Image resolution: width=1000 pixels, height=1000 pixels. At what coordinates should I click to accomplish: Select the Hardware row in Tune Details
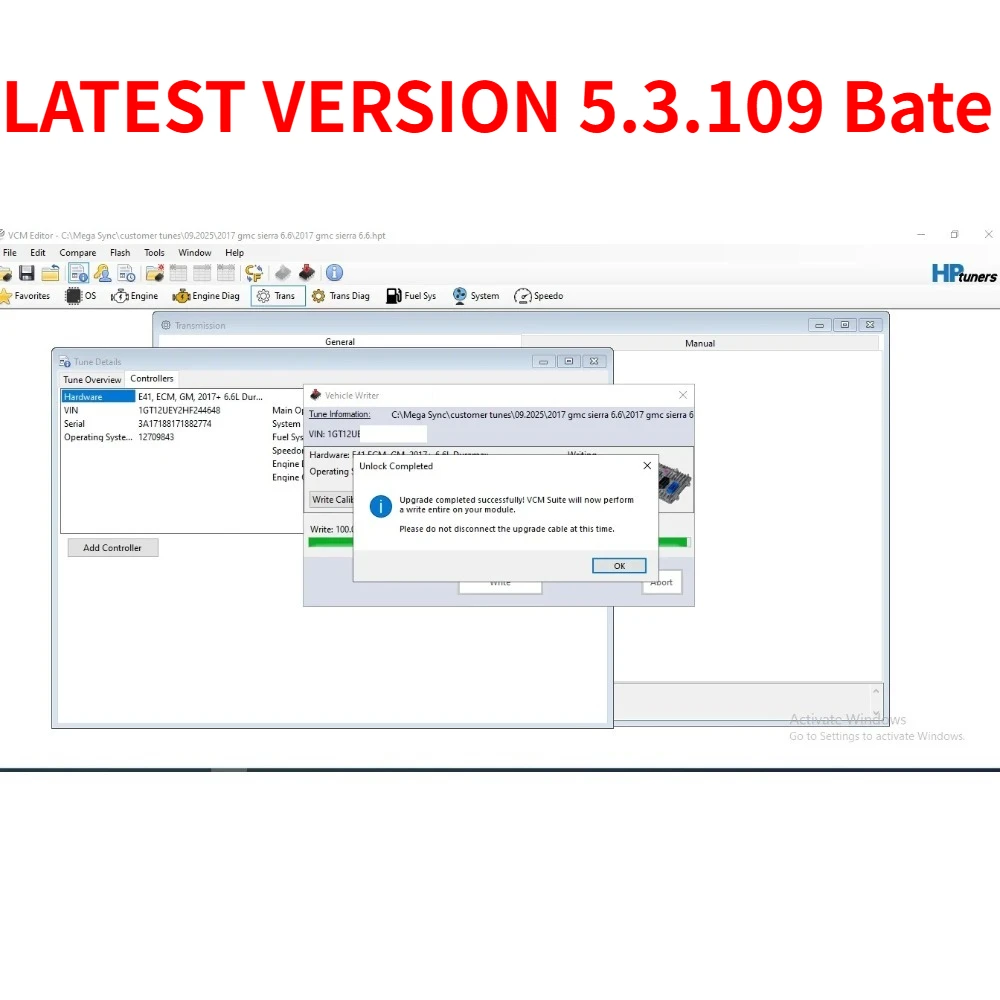click(163, 397)
